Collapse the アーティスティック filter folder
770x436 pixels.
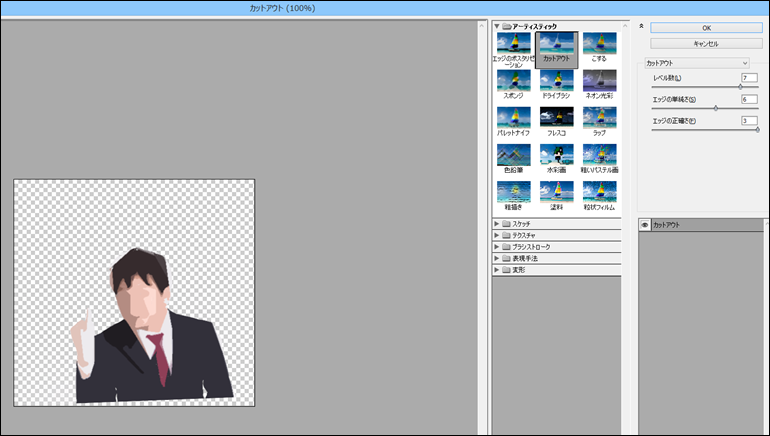click(x=497, y=26)
